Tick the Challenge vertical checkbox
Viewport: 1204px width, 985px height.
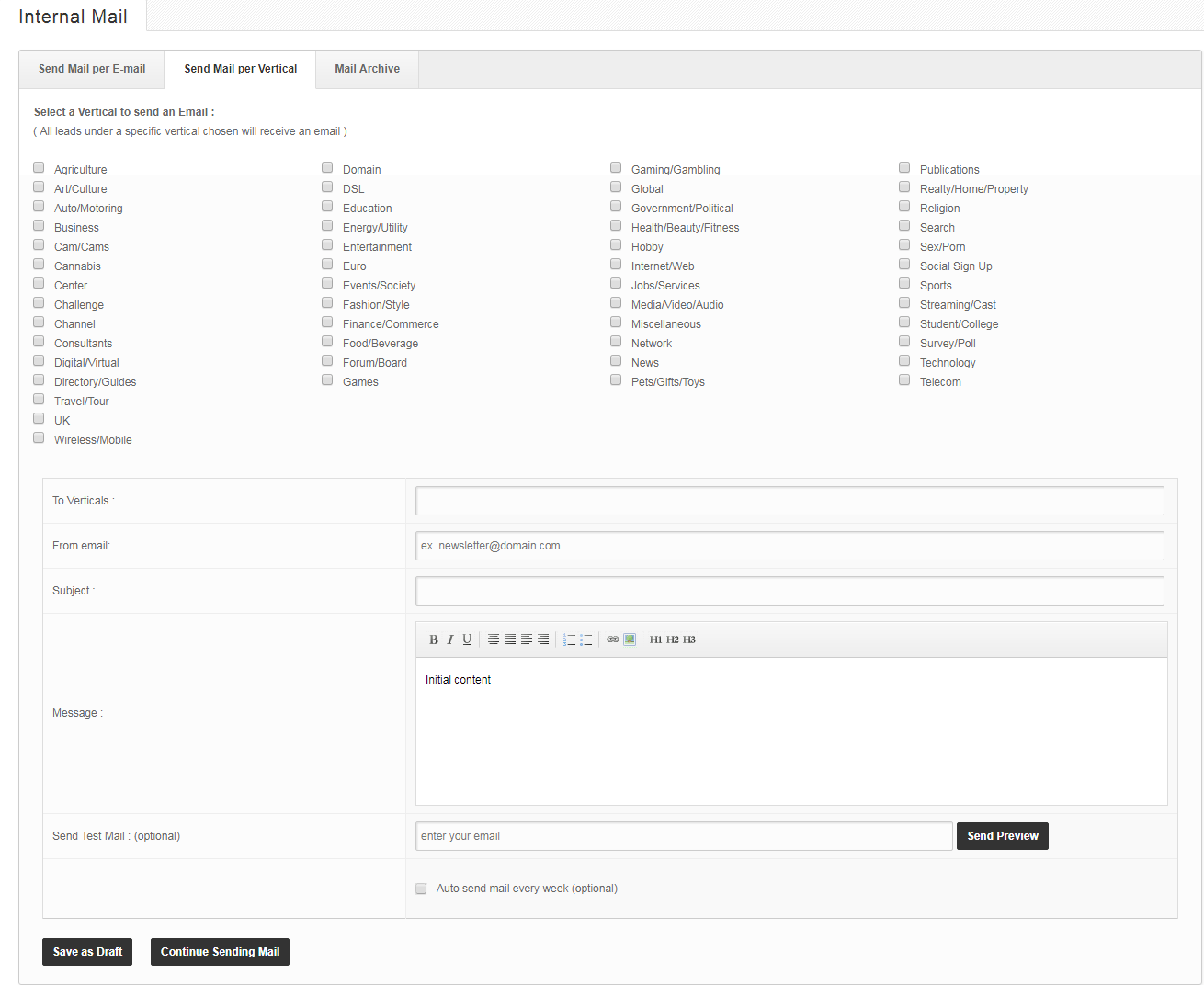point(39,302)
